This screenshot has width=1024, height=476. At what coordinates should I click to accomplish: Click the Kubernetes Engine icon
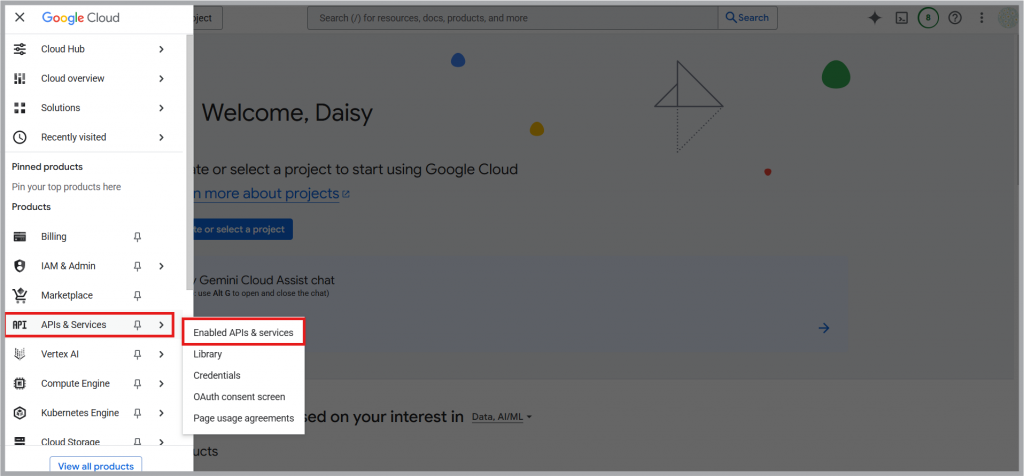[20, 413]
